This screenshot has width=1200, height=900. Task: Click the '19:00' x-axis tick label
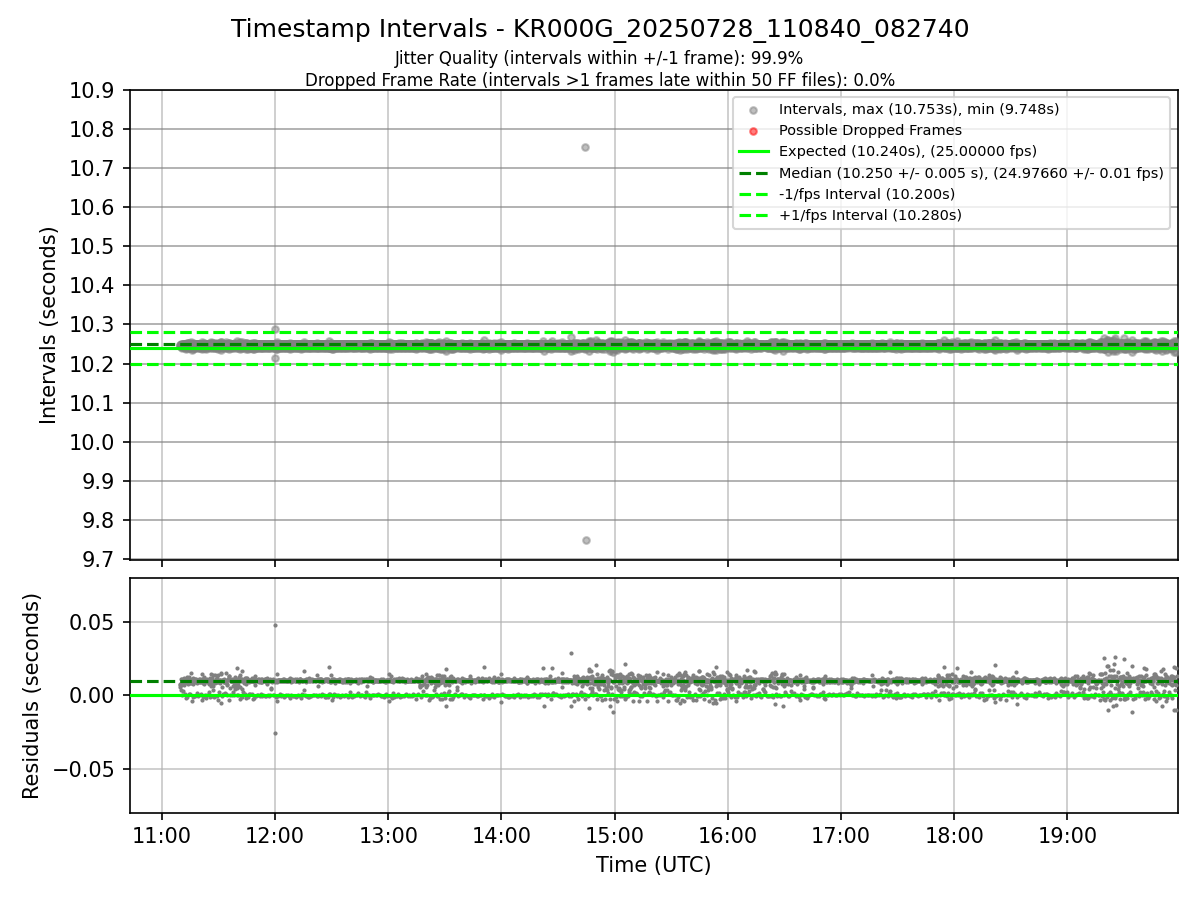[x=1066, y=835]
